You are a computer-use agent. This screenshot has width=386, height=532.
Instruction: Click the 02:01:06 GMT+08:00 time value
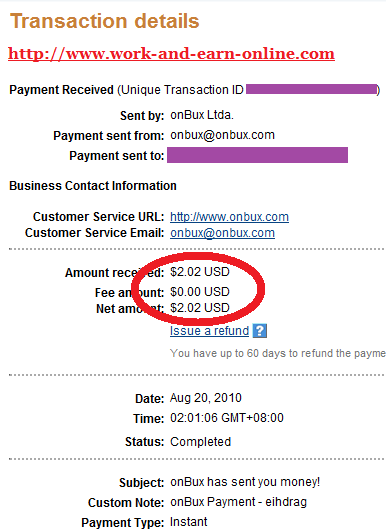[227, 418]
